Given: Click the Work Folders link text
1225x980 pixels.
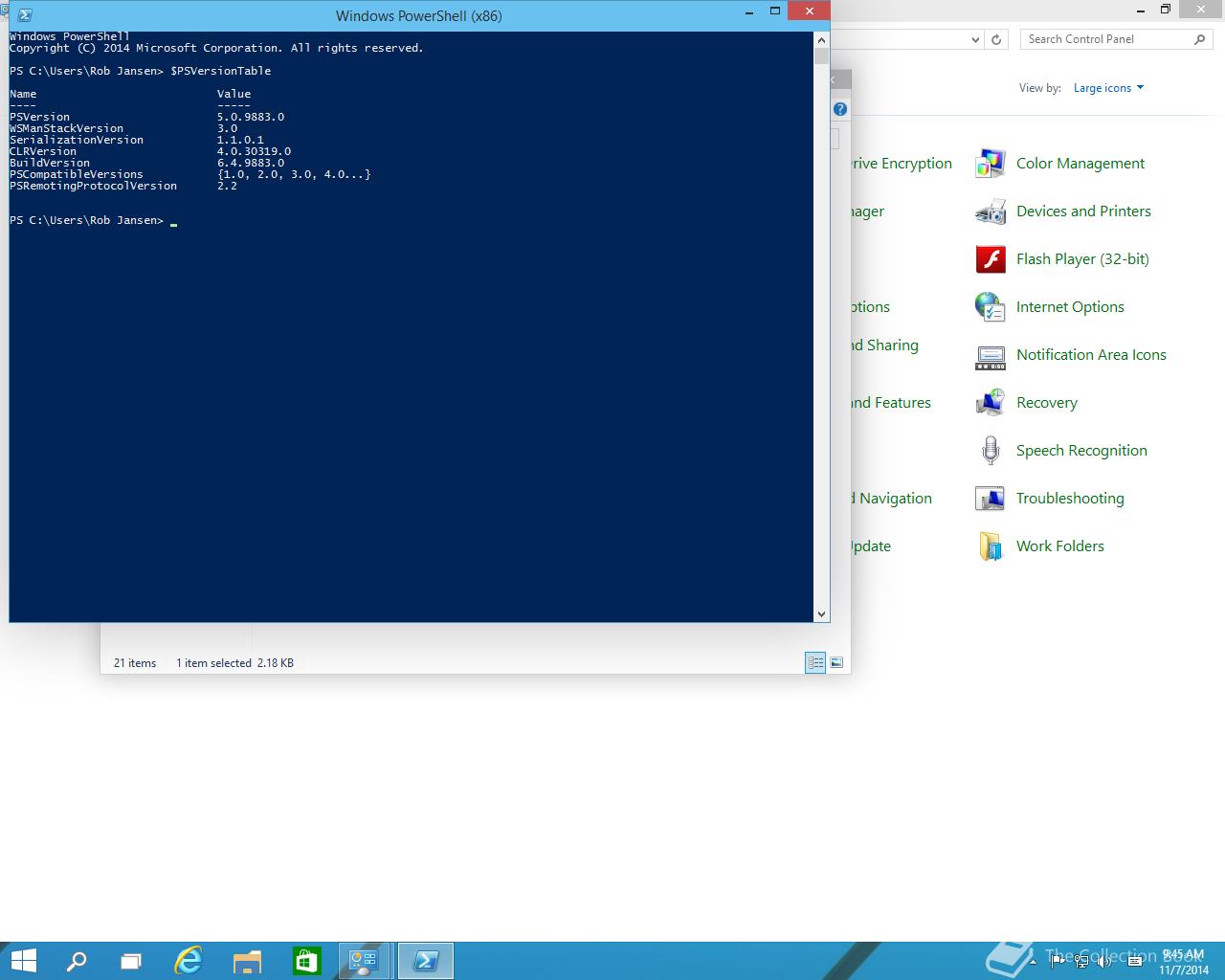Looking at the screenshot, I should (x=1059, y=546).
